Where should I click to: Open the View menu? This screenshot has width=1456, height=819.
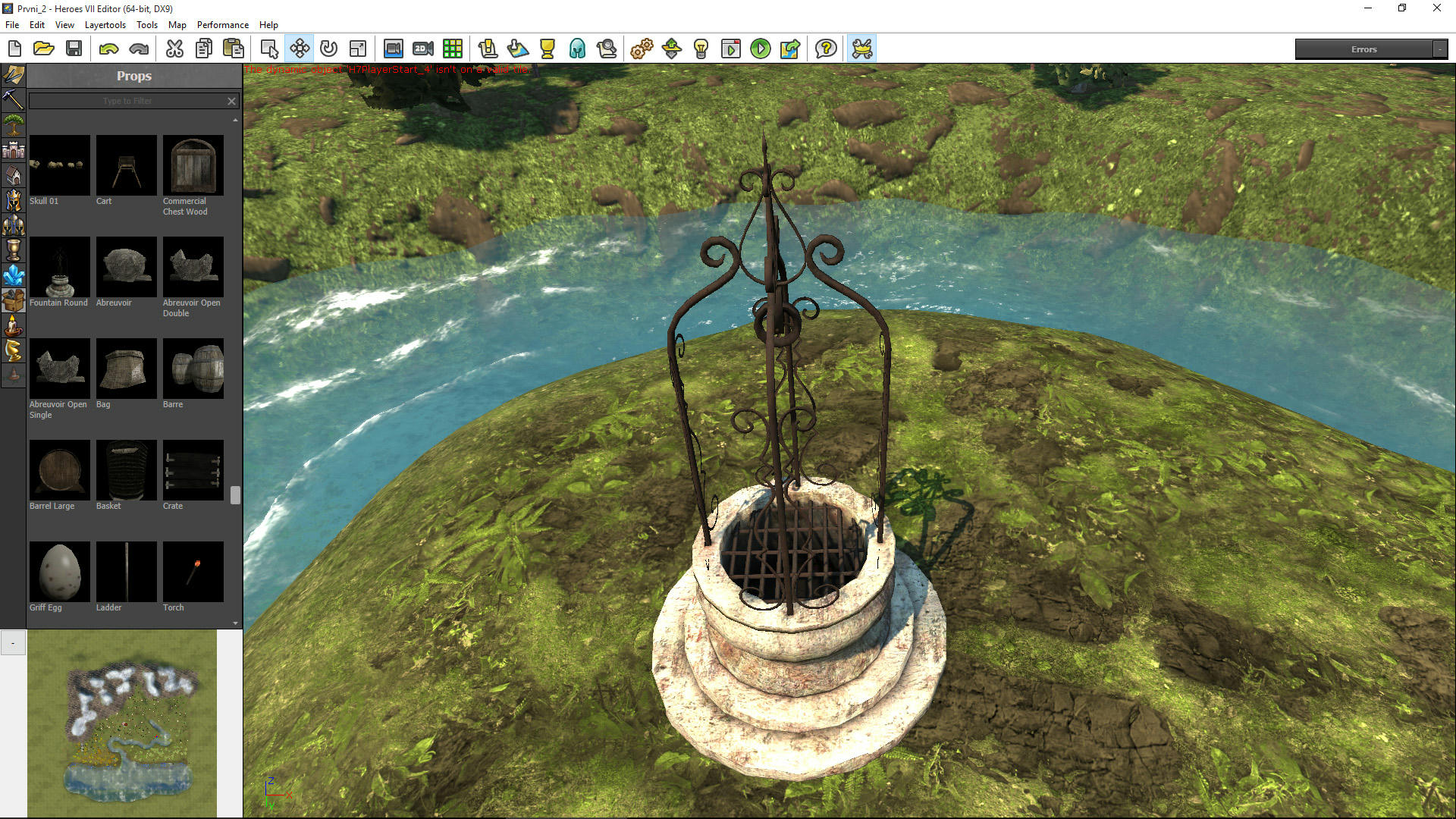(64, 25)
